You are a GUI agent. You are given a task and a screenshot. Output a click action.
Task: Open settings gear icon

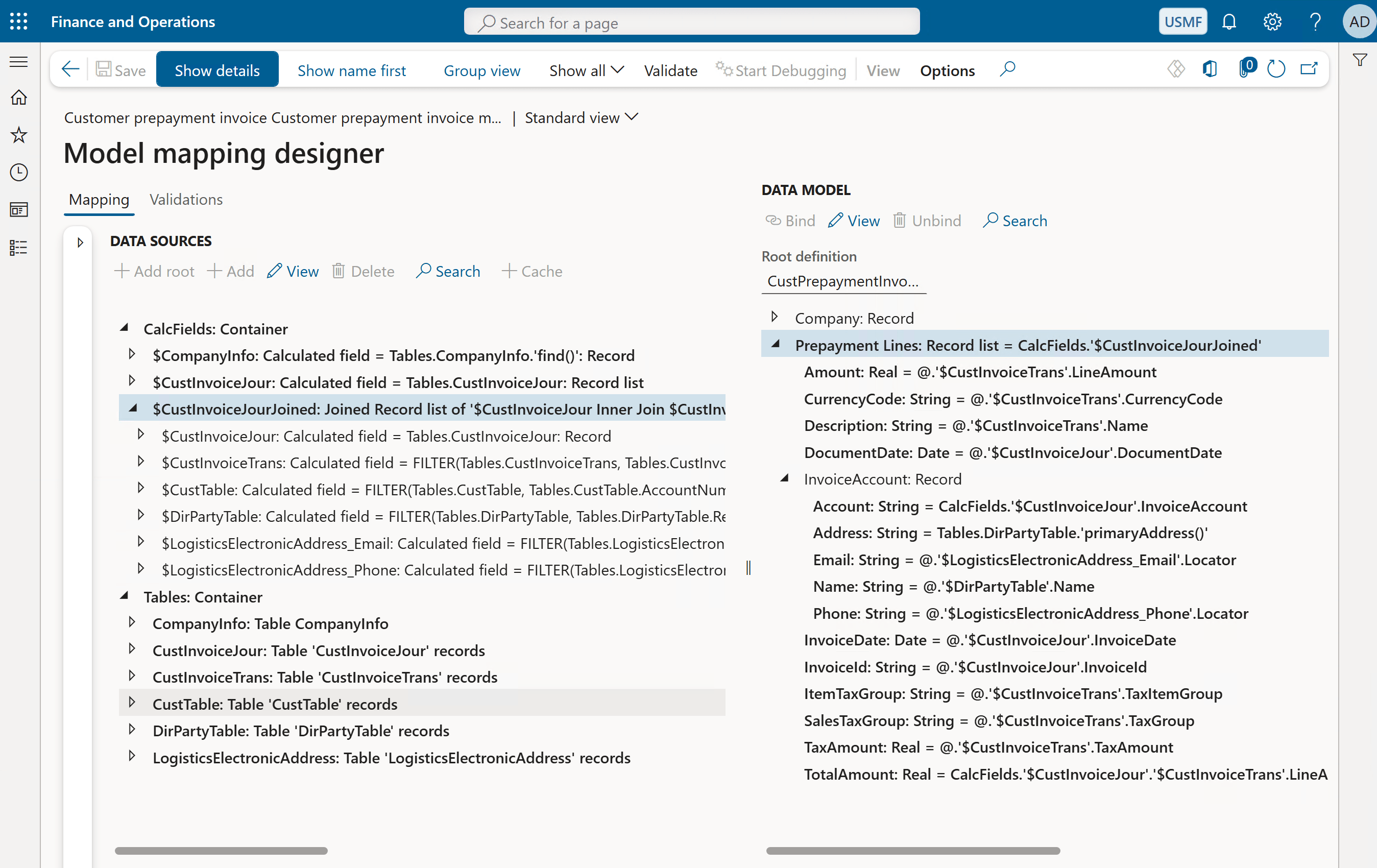pyautogui.click(x=1272, y=22)
